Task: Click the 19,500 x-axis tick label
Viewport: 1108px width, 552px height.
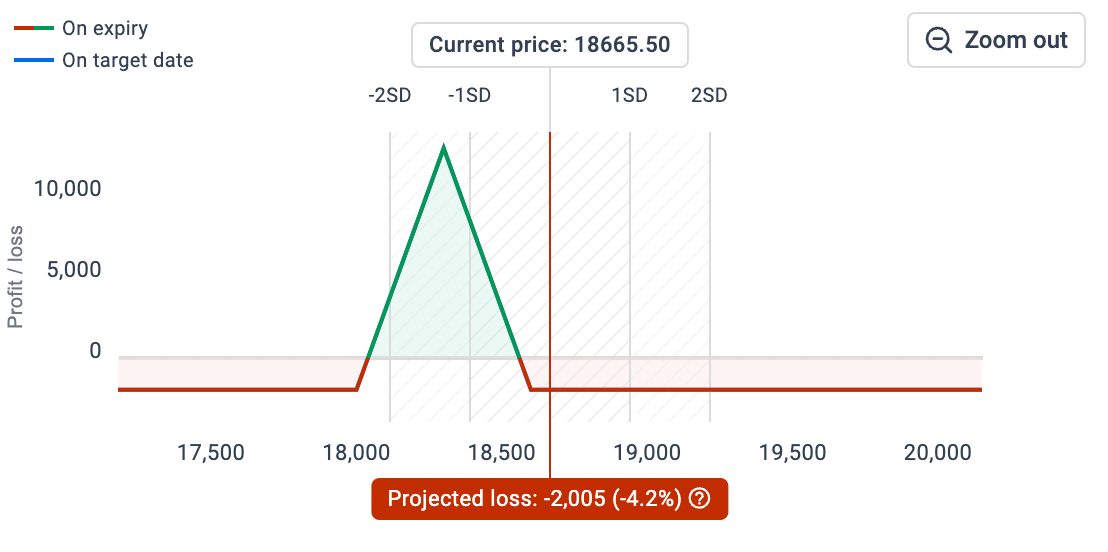Action: tap(793, 453)
